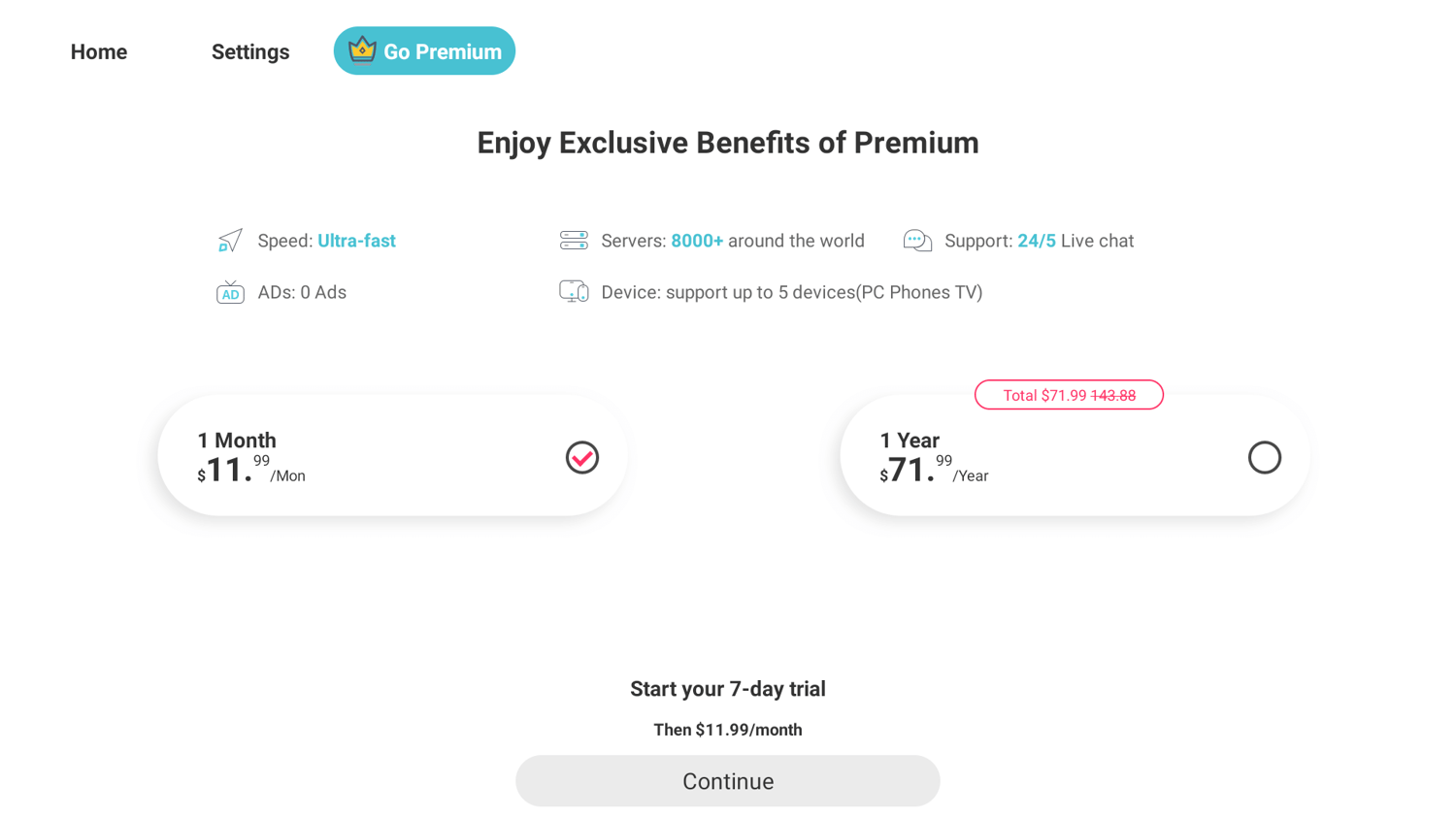This screenshot has width=1456, height=818.
Task: Select the 1 Year plan radio button
Action: [1264, 457]
